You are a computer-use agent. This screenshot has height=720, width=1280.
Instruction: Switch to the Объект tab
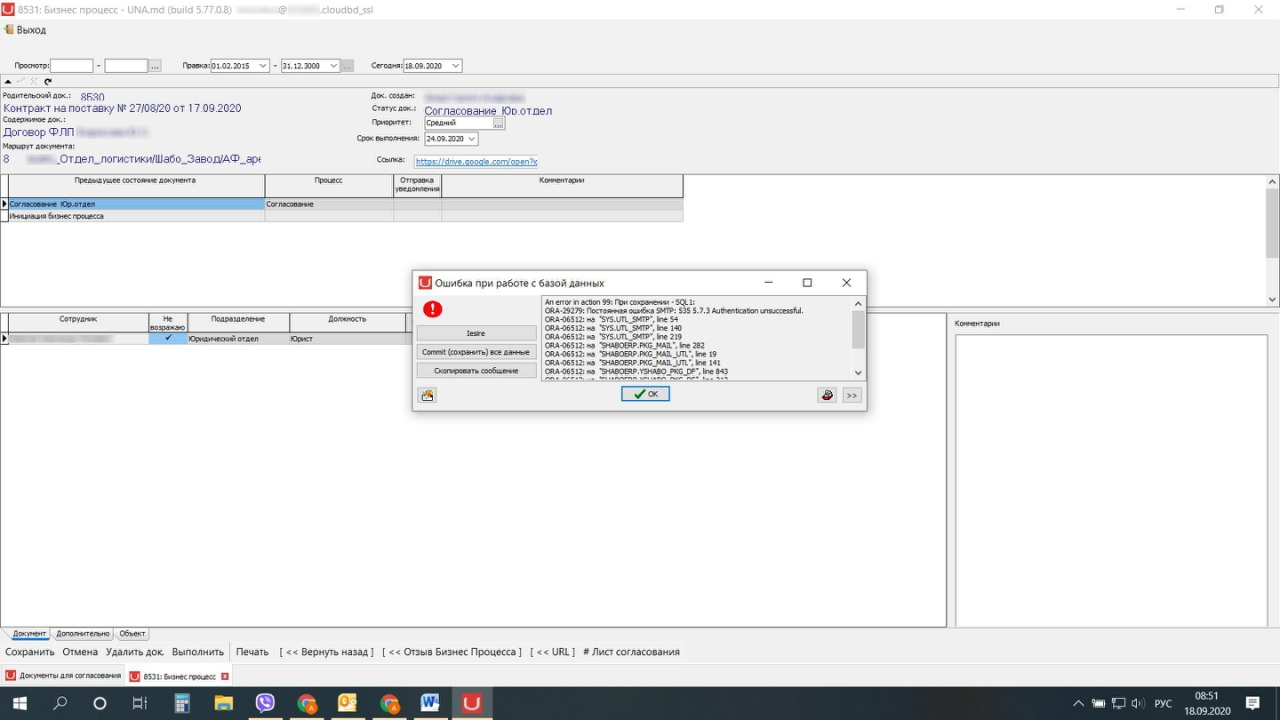click(x=132, y=633)
